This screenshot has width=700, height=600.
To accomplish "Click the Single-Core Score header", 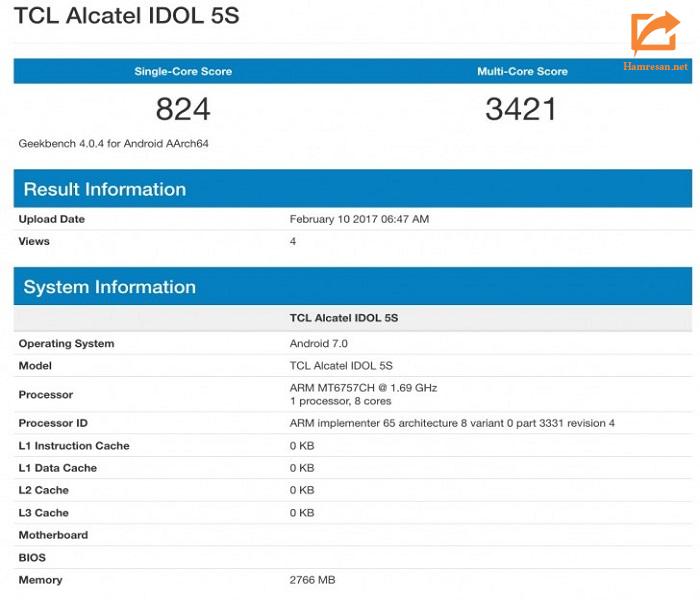I will coord(183,71).
